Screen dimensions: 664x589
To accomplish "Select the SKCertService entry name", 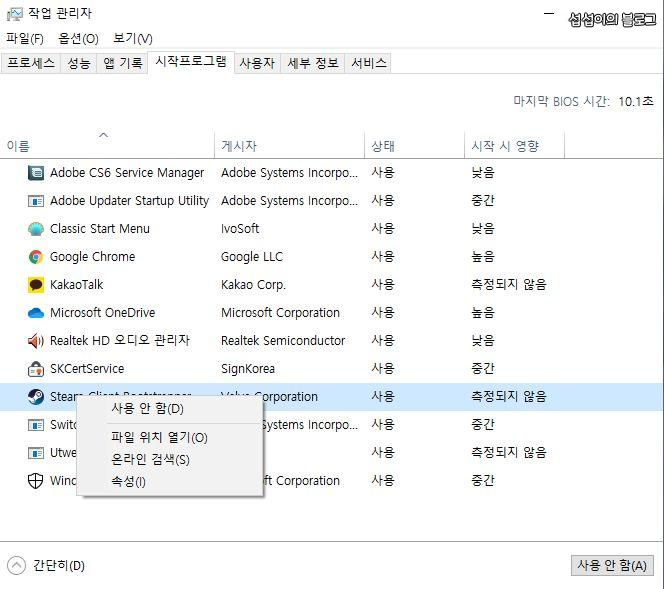I will pyautogui.click(x=87, y=369).
